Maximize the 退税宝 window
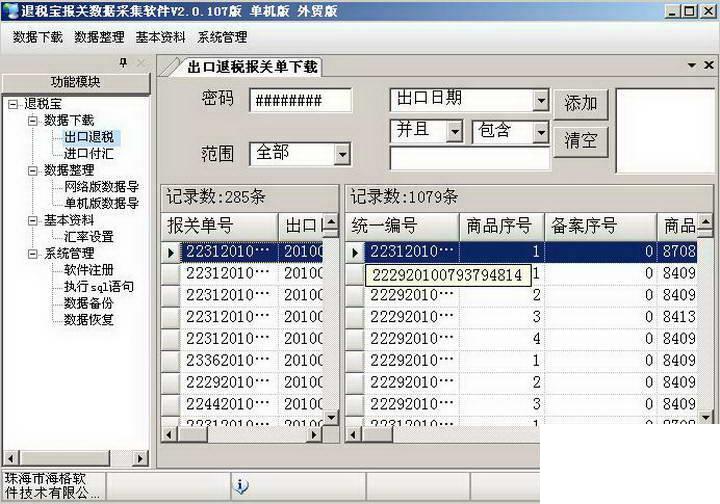720x504 pixels. tap(689, 10)
